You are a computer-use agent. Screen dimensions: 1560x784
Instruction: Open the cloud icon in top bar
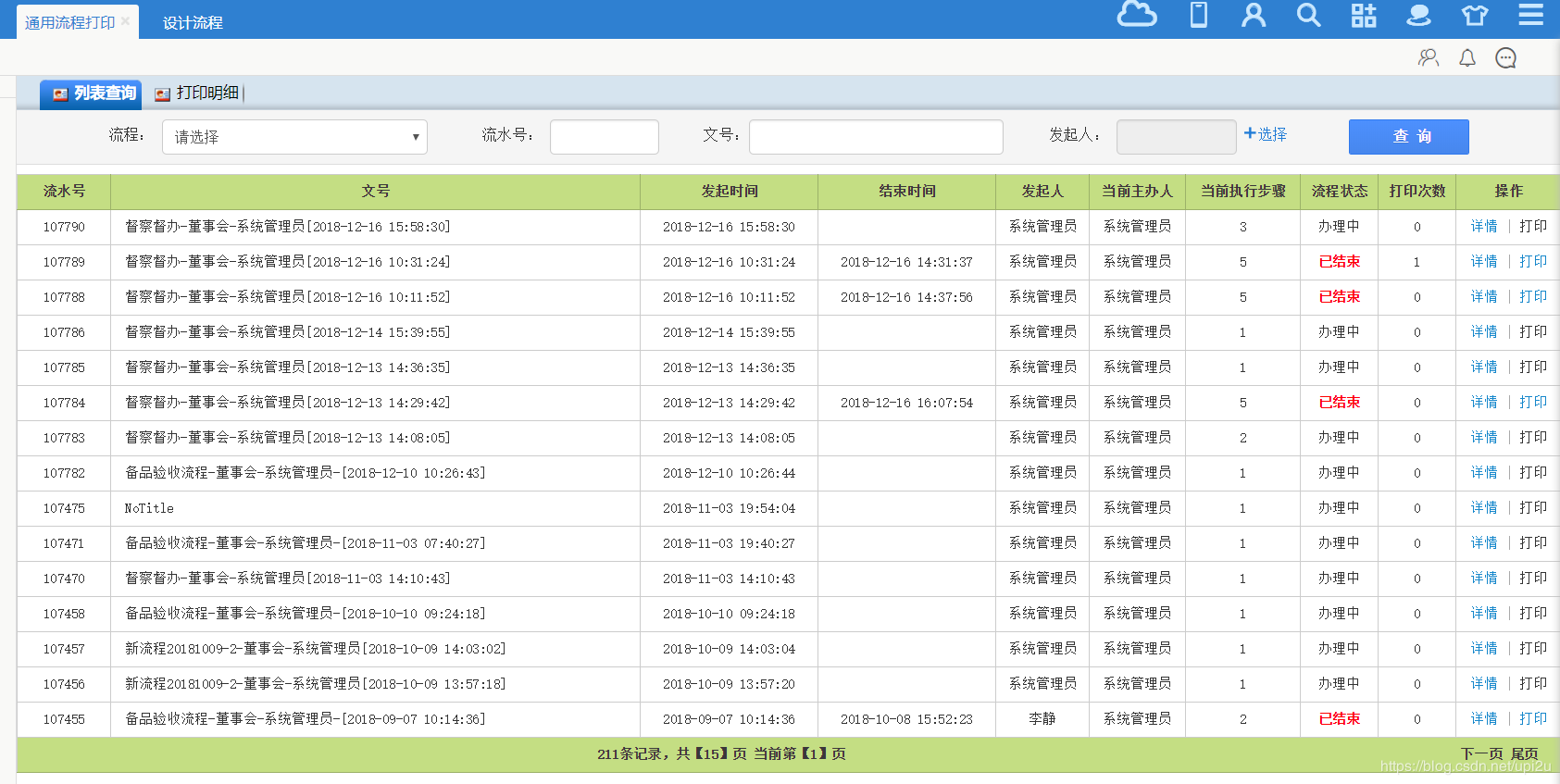(1137, 15)
